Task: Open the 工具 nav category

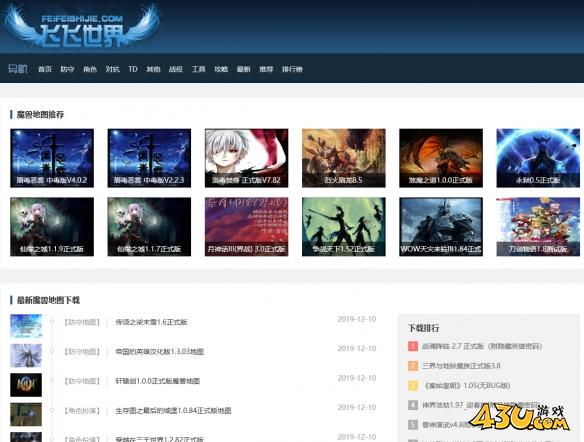Action: point(199,69)
